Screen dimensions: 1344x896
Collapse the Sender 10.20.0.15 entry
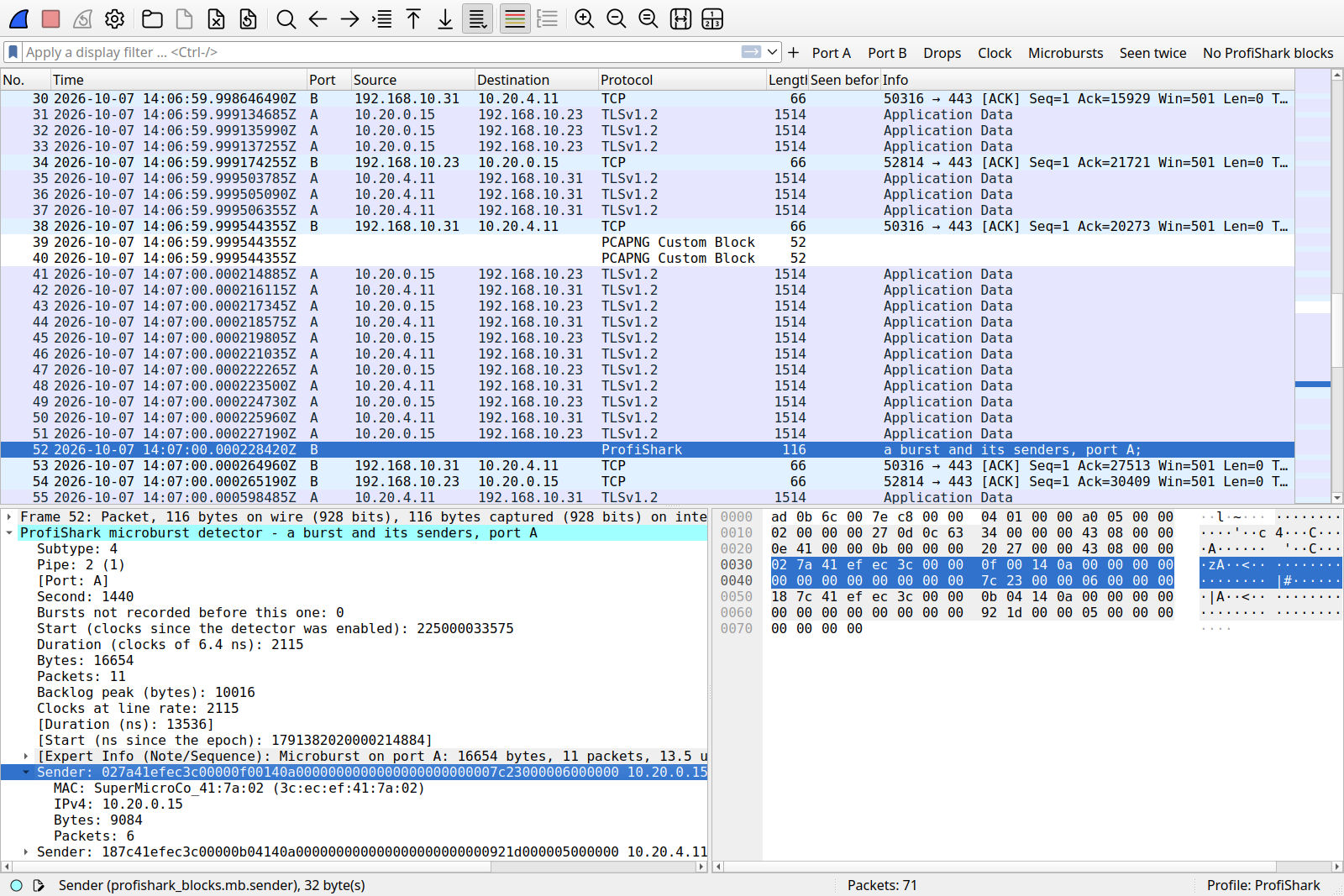pos(26,773)
